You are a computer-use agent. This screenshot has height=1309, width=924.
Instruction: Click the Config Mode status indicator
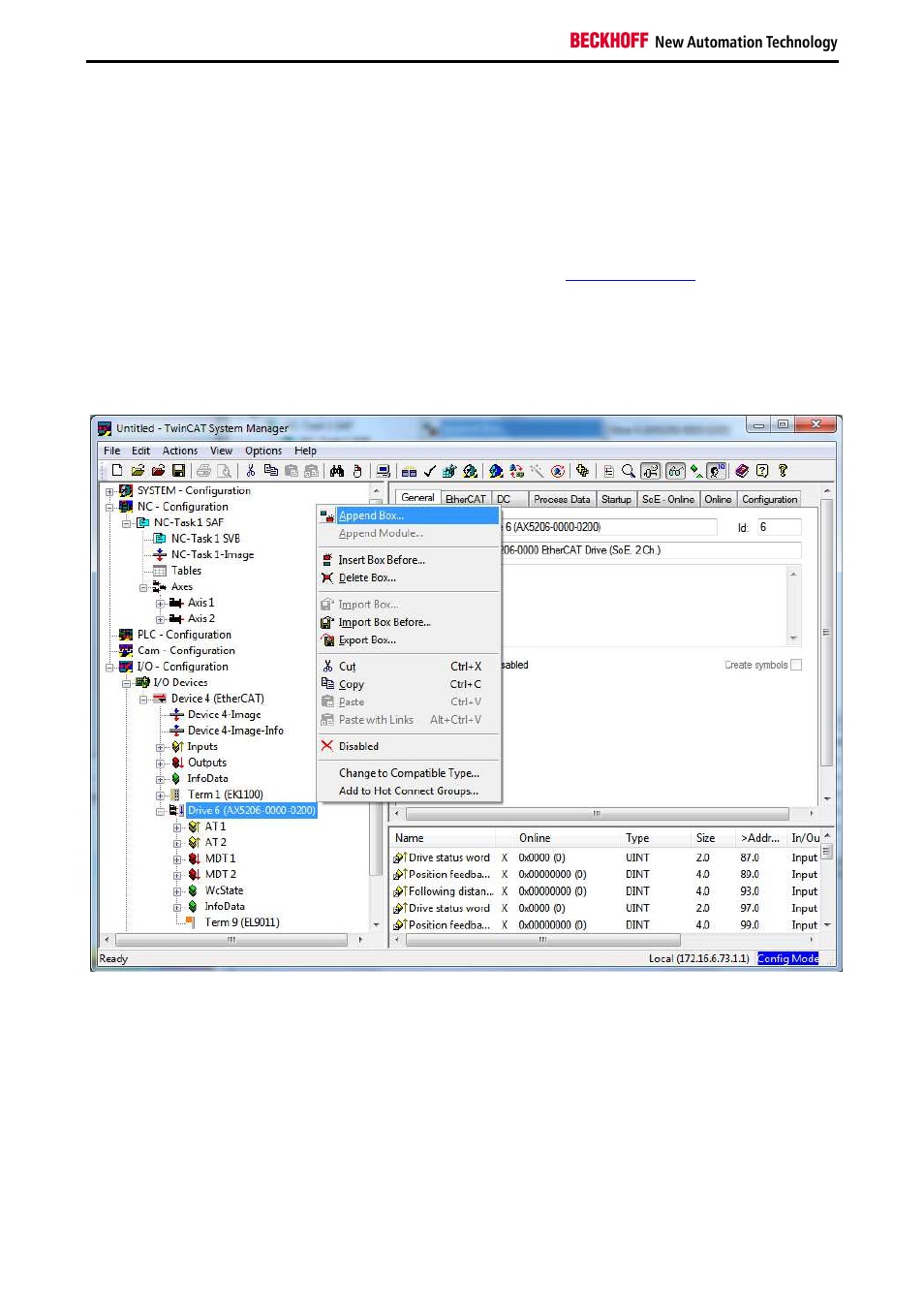tap(788, 958)
